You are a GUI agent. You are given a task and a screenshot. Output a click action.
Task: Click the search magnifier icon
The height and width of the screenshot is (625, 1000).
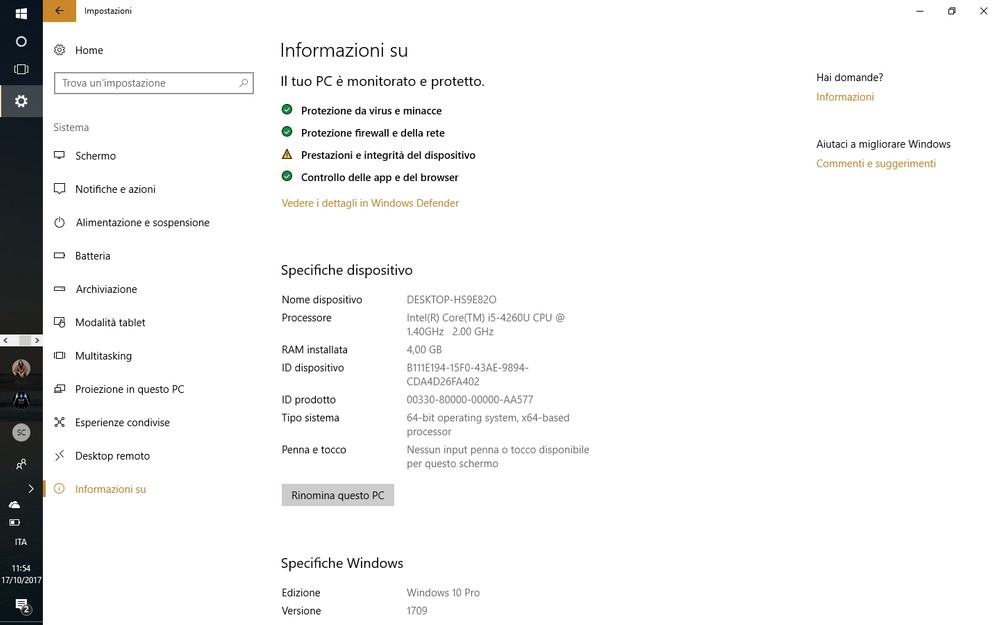tap(243, 83)
